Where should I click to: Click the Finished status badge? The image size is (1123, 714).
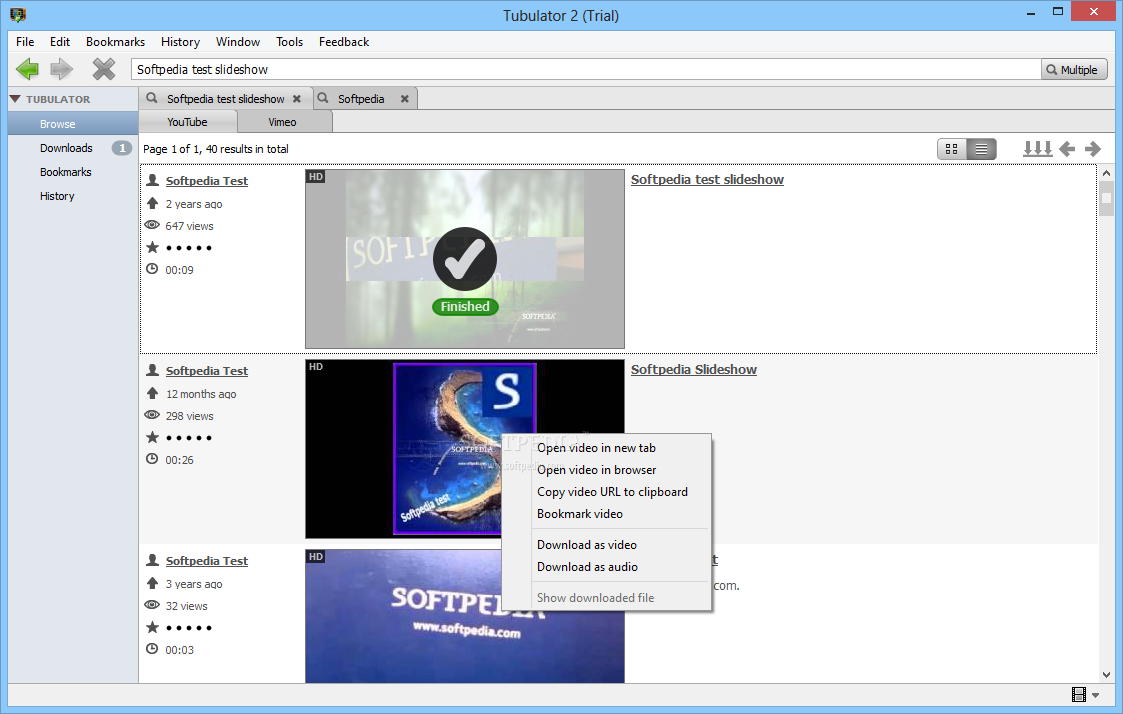tap(465, 307)
